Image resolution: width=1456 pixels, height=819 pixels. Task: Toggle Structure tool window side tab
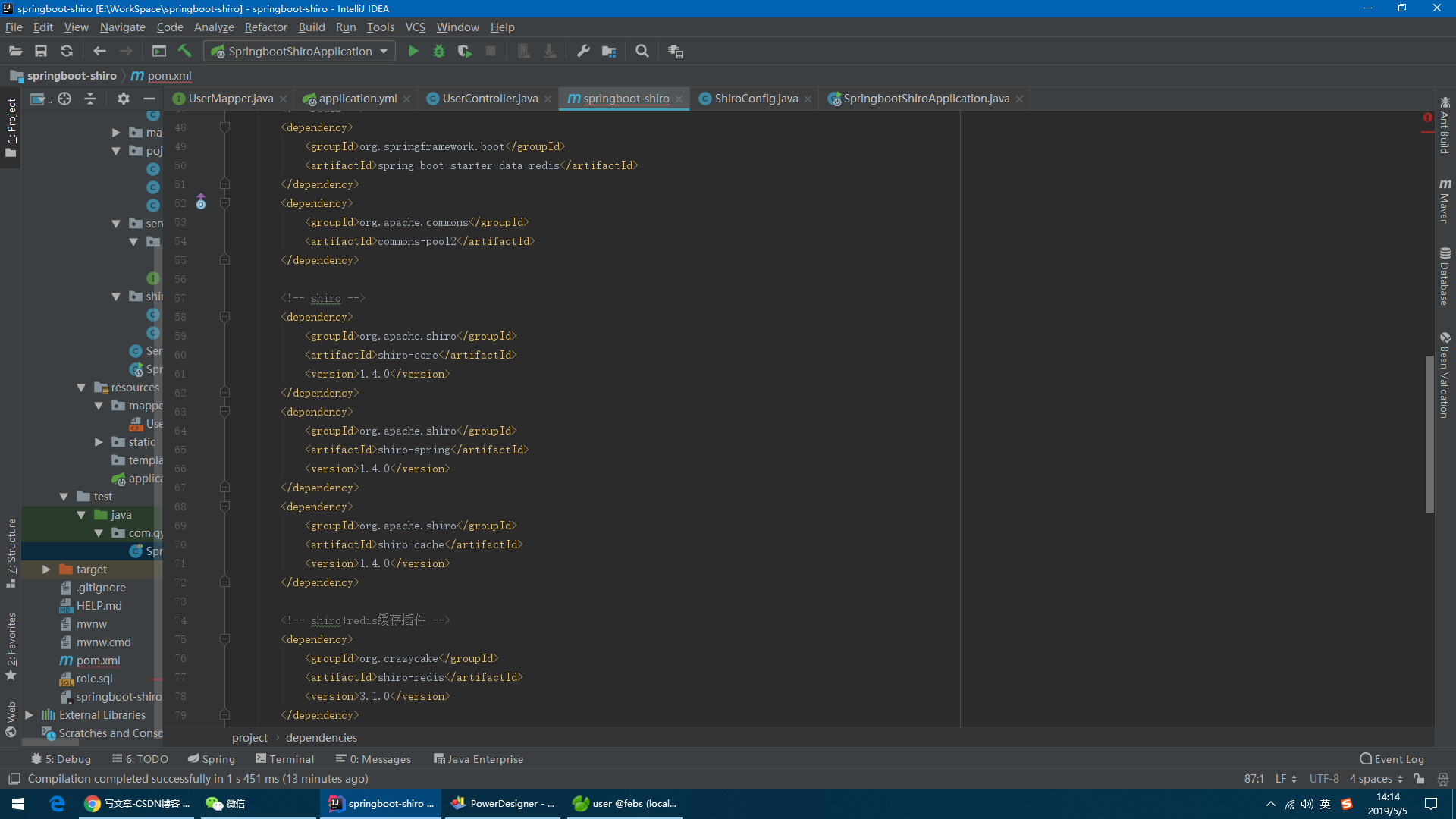coord(11,554)
